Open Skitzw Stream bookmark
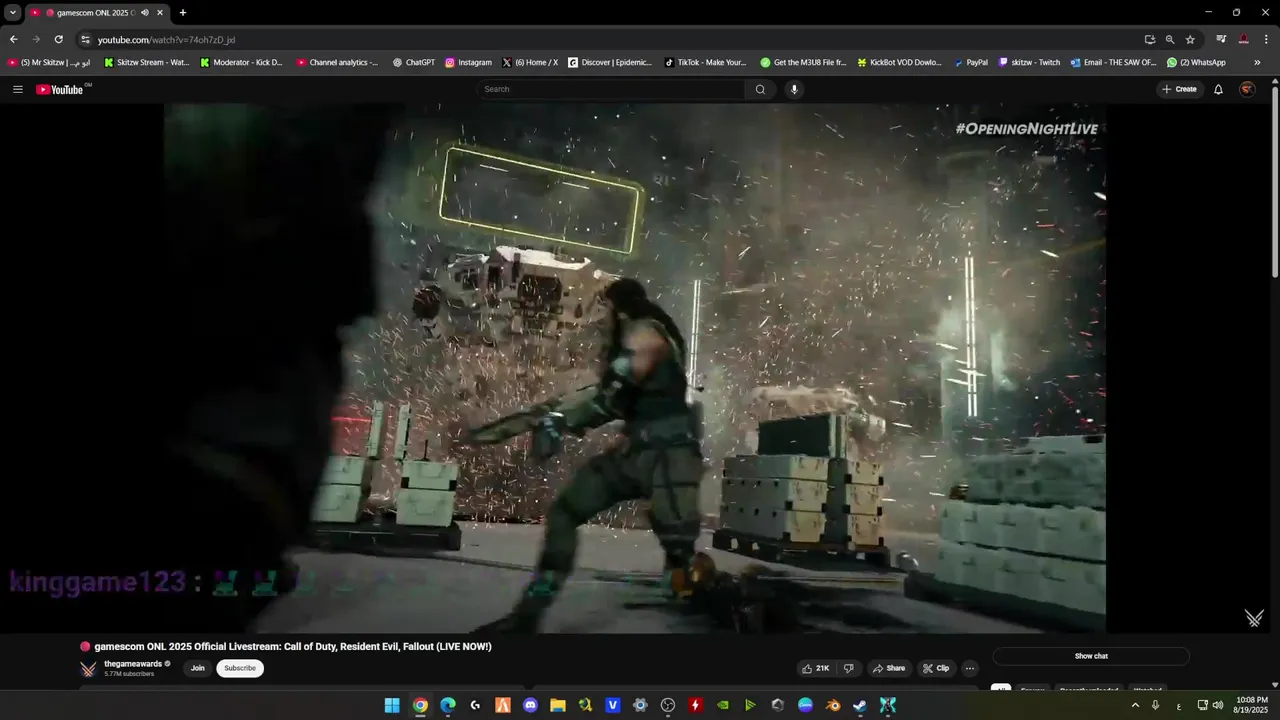The image size is (1280, 720). pos(145,62)
